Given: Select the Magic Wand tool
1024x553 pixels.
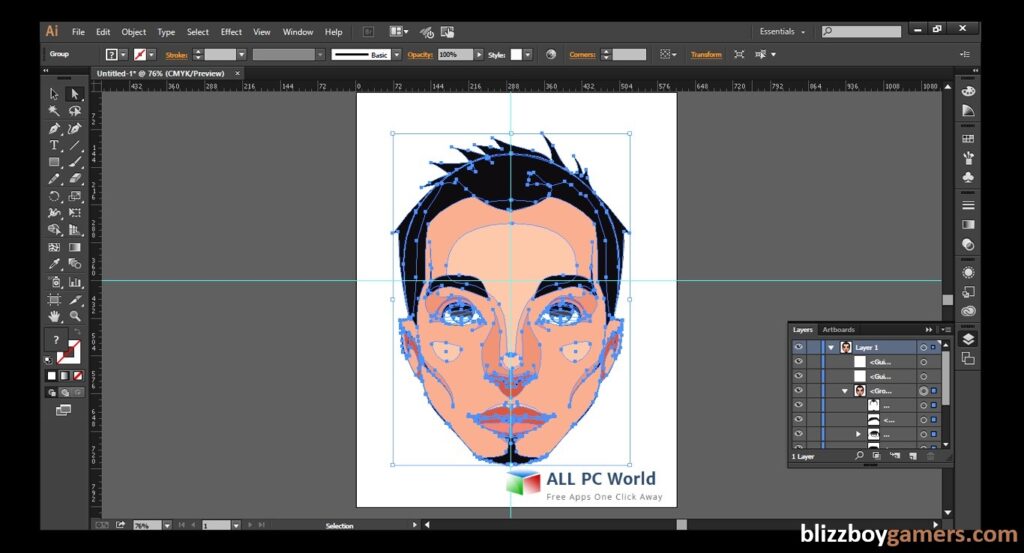Looking at the screenshot, I should coord(54,111).
